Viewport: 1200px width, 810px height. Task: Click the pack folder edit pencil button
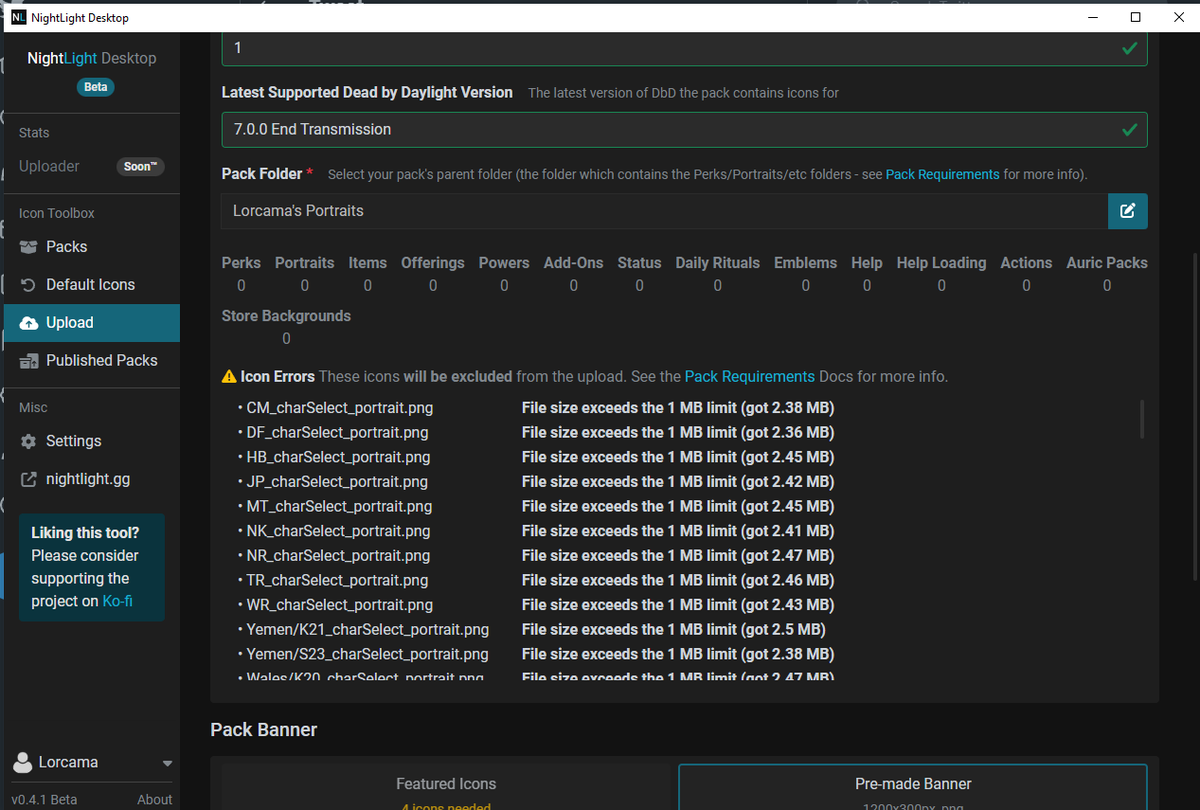1127,211
